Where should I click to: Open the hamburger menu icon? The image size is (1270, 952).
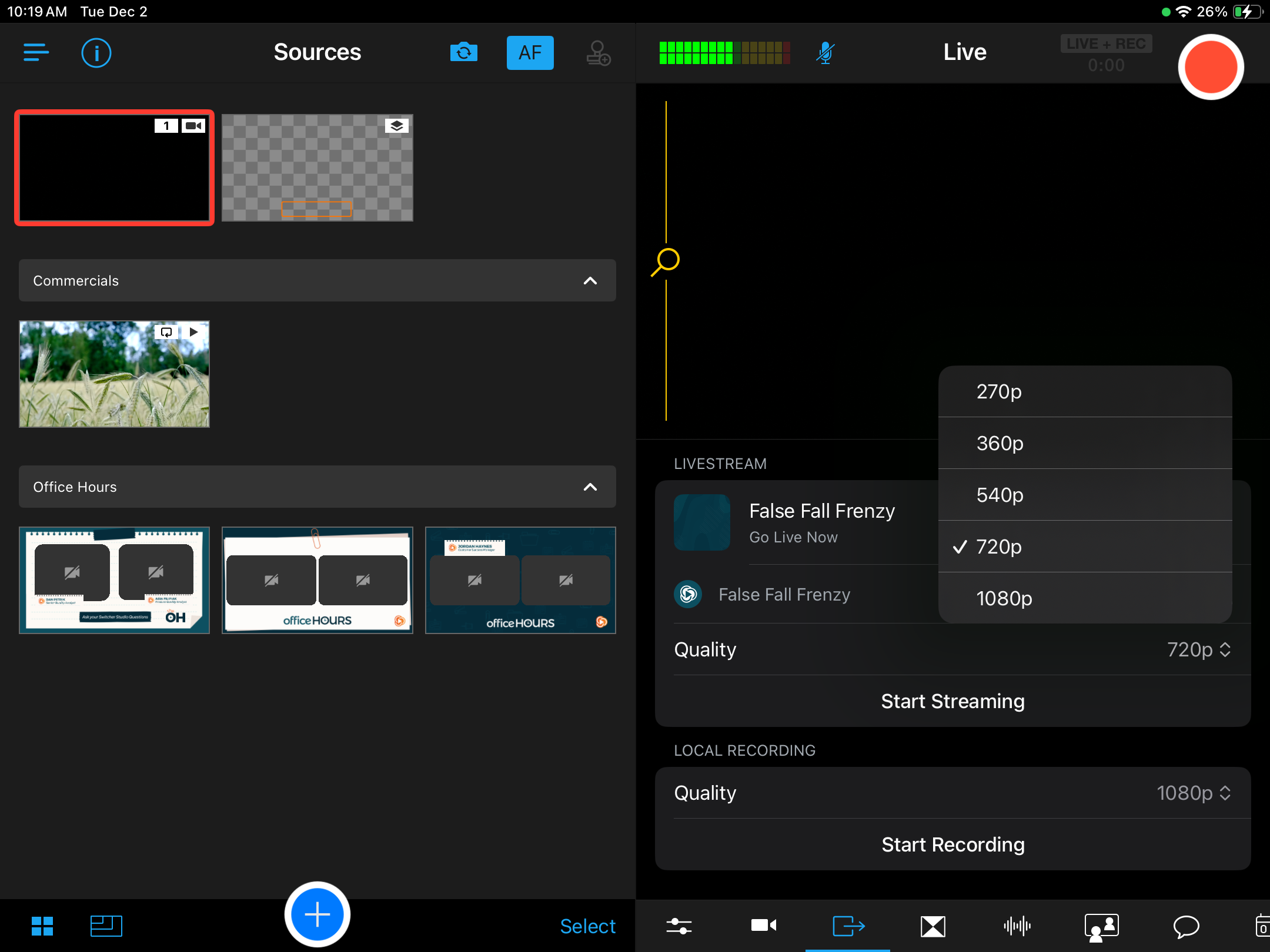tap(36, 52)
